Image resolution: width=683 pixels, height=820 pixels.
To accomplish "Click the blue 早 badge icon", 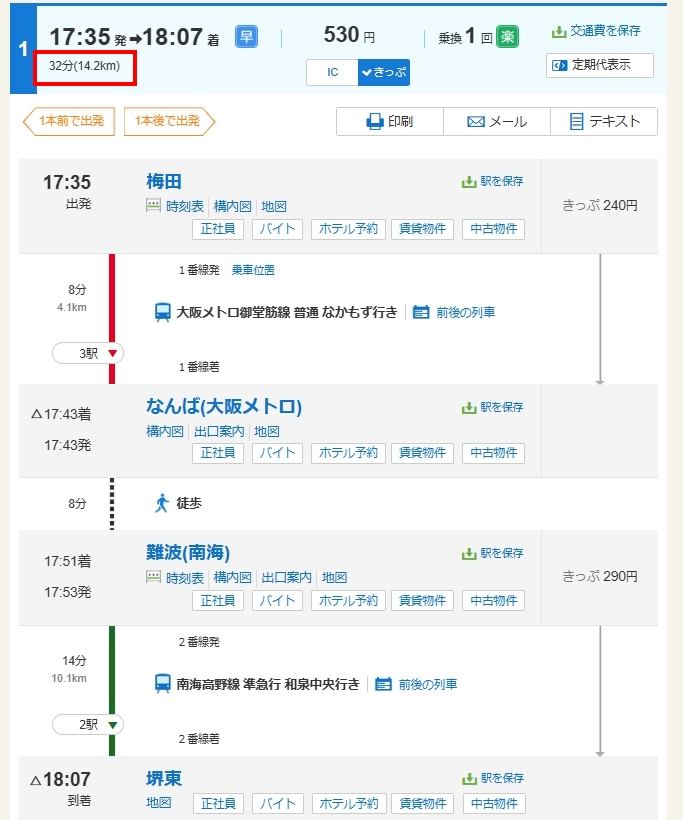I will (246, 38).
